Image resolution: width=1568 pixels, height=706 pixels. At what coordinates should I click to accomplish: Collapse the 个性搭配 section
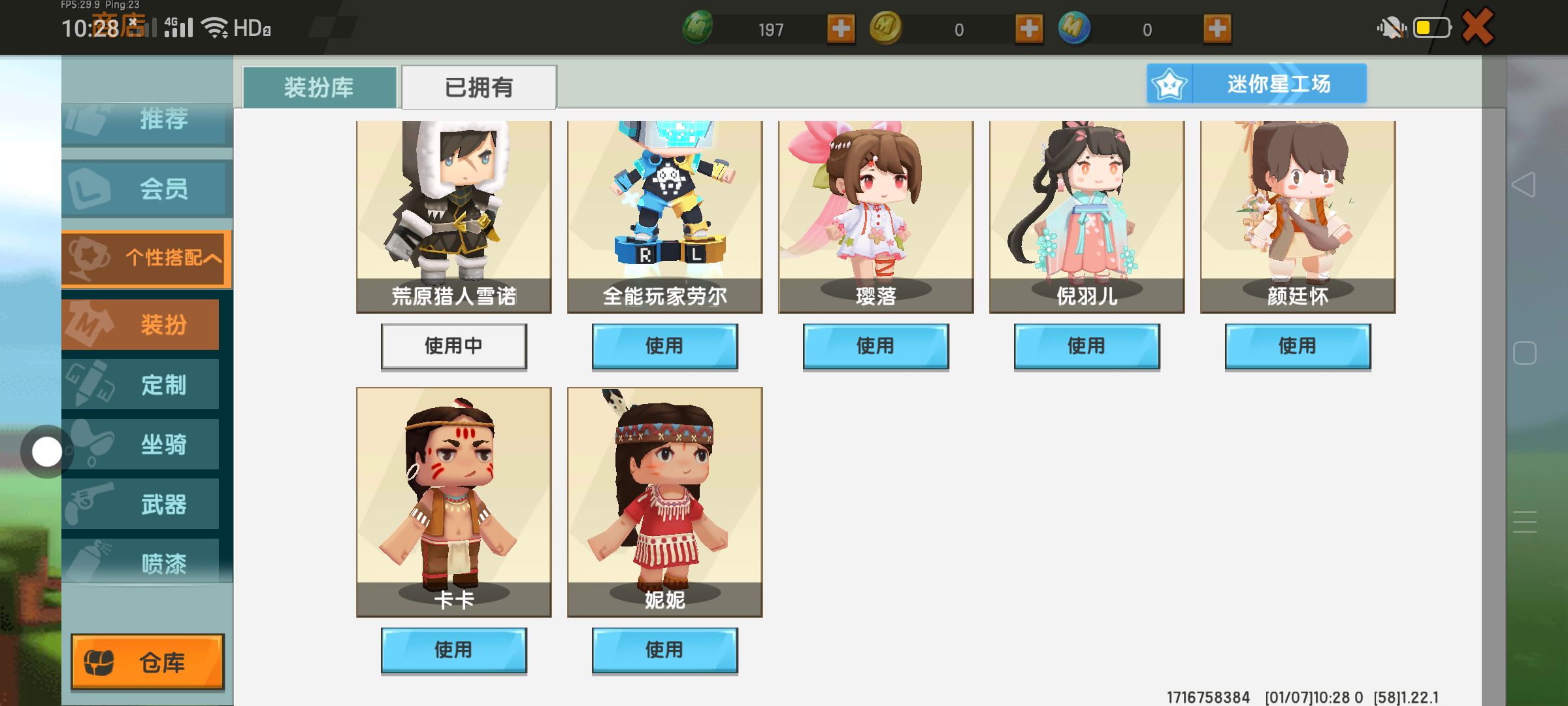point(147,258)
